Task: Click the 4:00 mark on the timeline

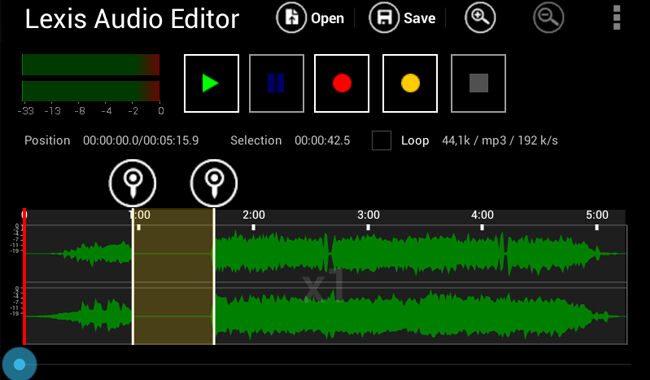Action: pos(482,215)
